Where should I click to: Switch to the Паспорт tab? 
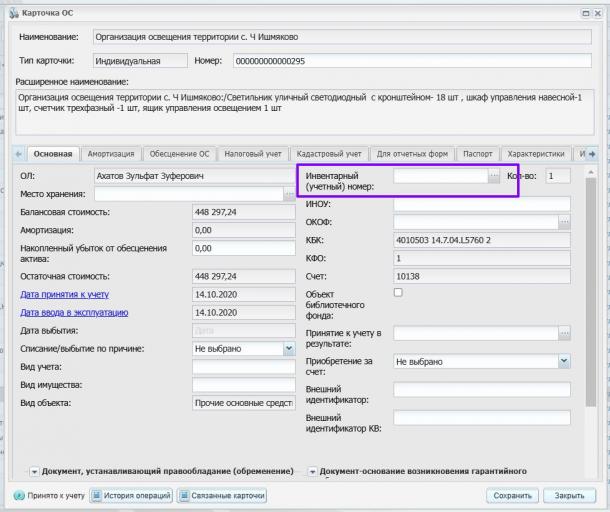point(478,154)
